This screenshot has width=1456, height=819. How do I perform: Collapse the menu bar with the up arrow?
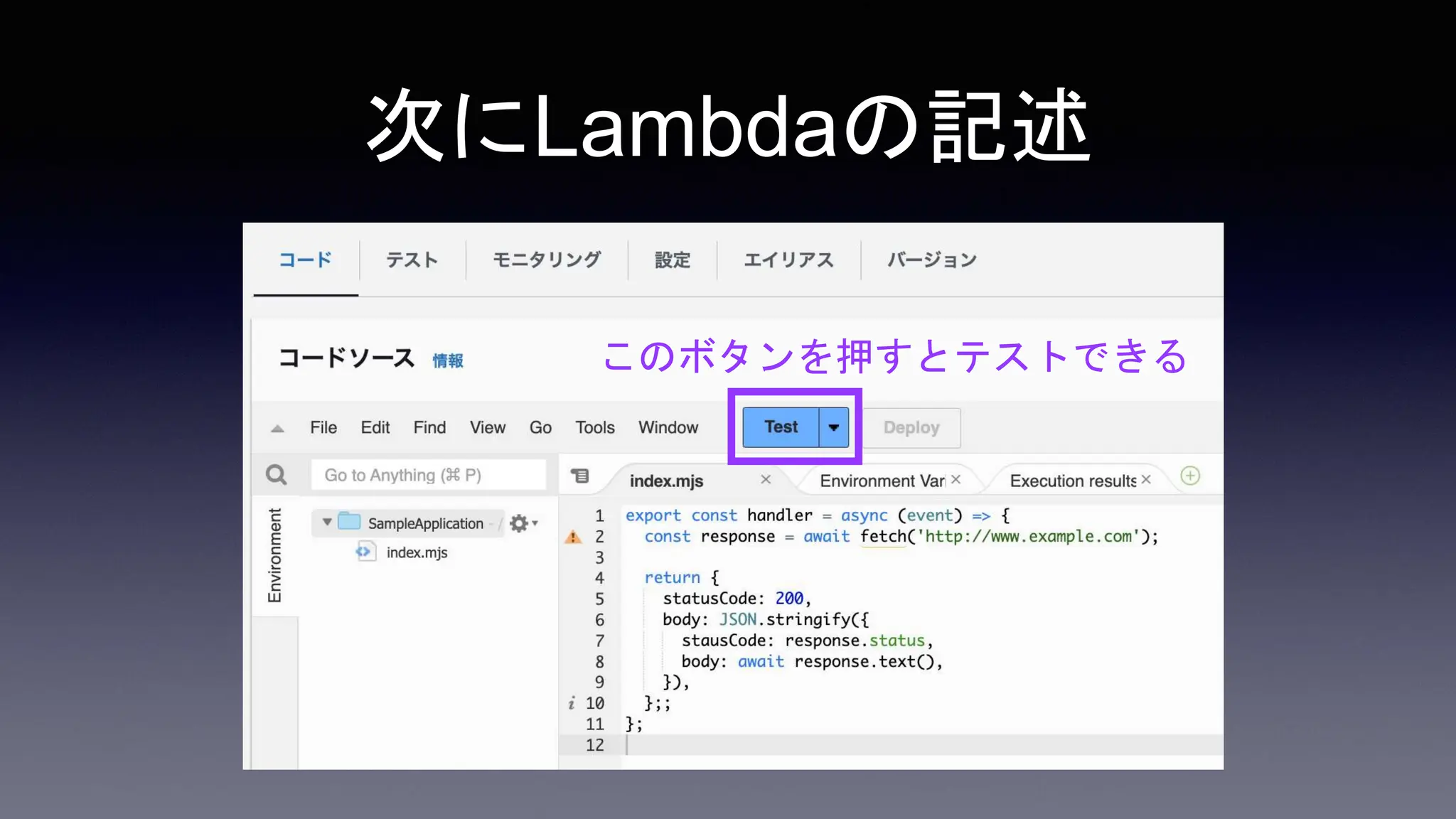coord(278,429)
